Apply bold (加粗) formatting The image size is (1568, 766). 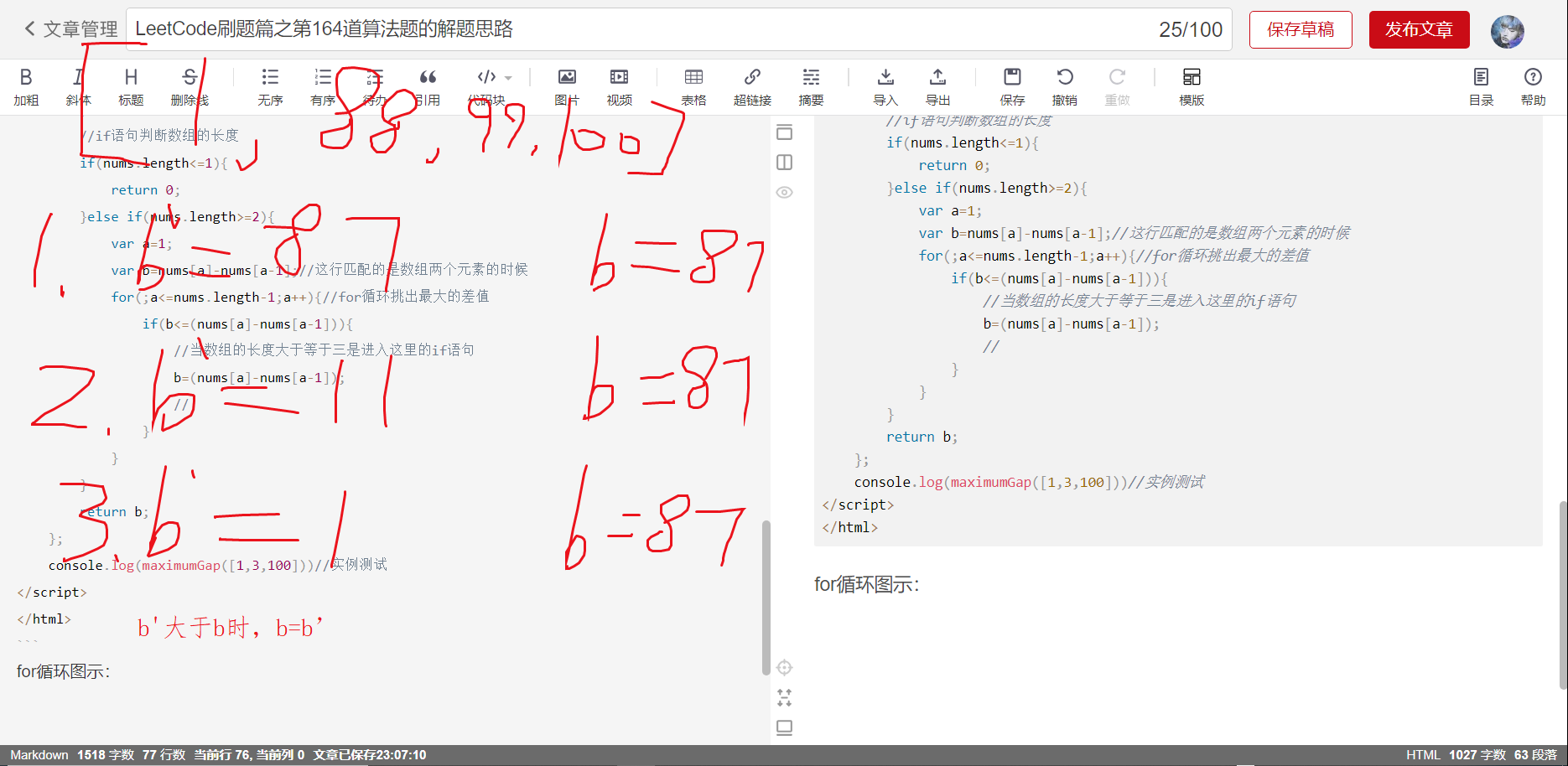click(x=26, y=87)
